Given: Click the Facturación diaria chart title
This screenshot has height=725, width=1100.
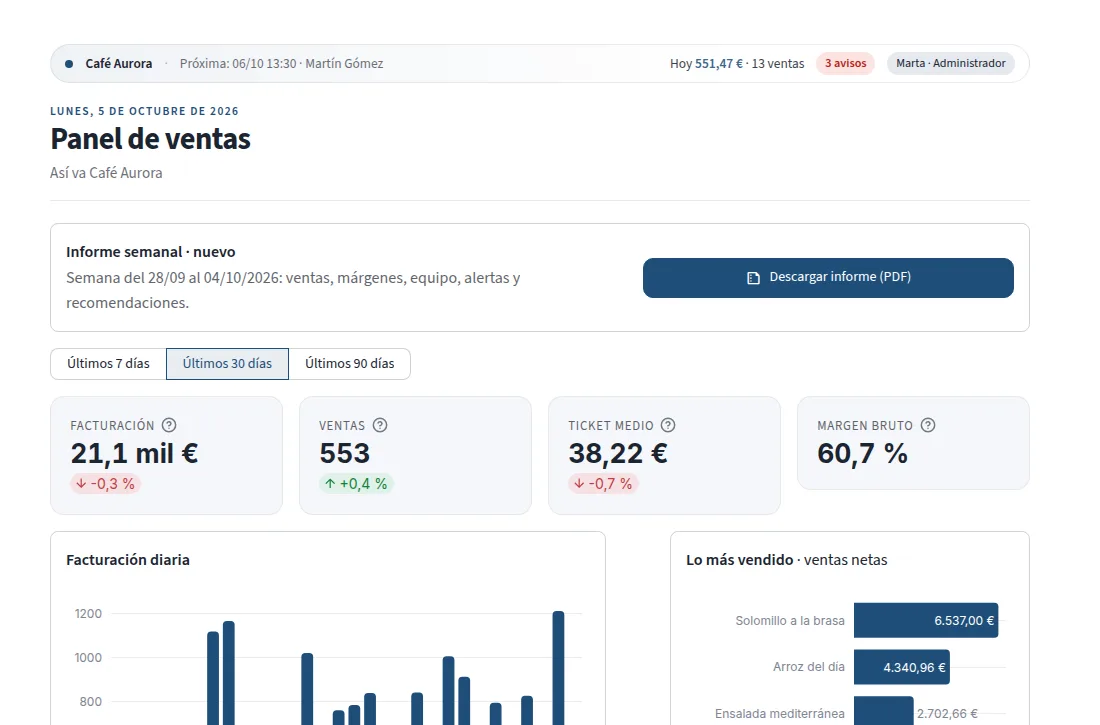Looking at the screenshot, I should click(128, 560).
